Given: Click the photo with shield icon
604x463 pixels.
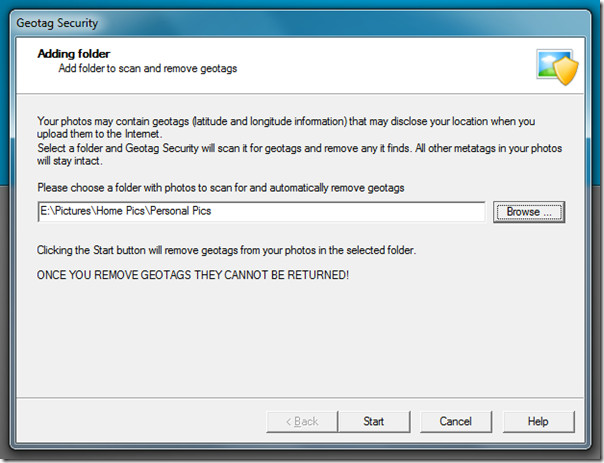Looking at the screenshot, I should point(557,67).
